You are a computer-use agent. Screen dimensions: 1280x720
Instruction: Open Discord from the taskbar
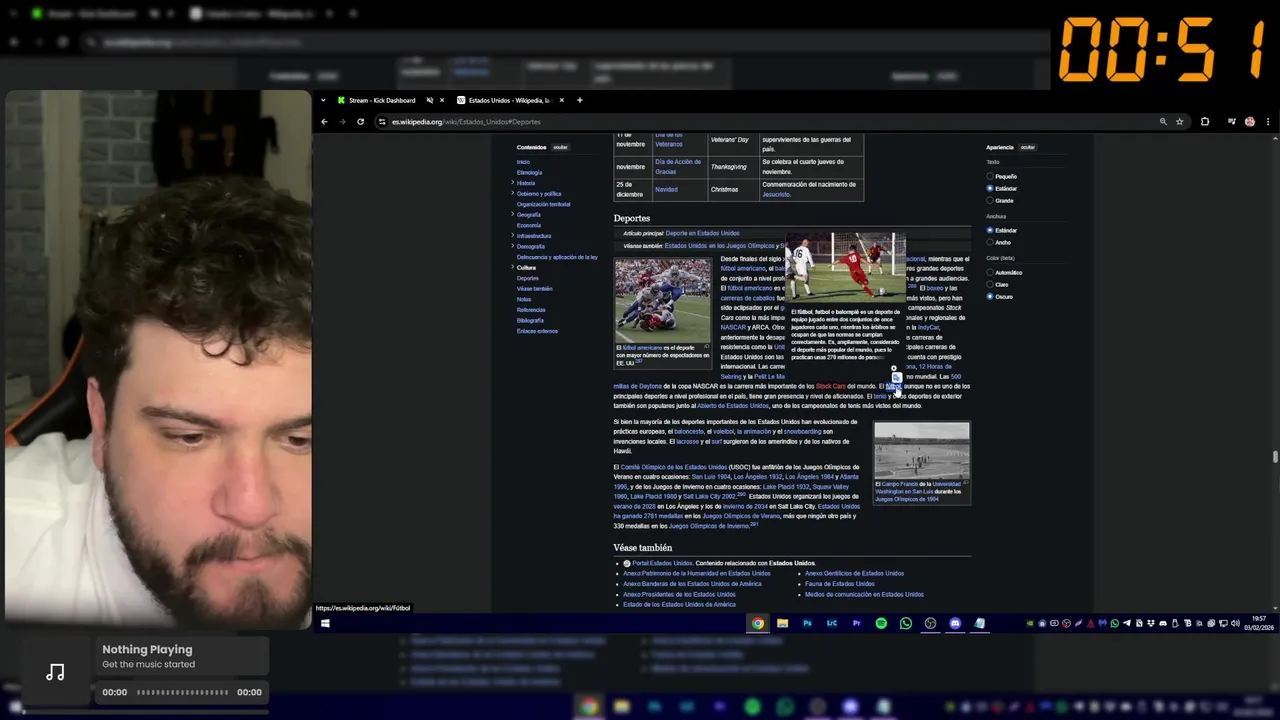point(955,623)
